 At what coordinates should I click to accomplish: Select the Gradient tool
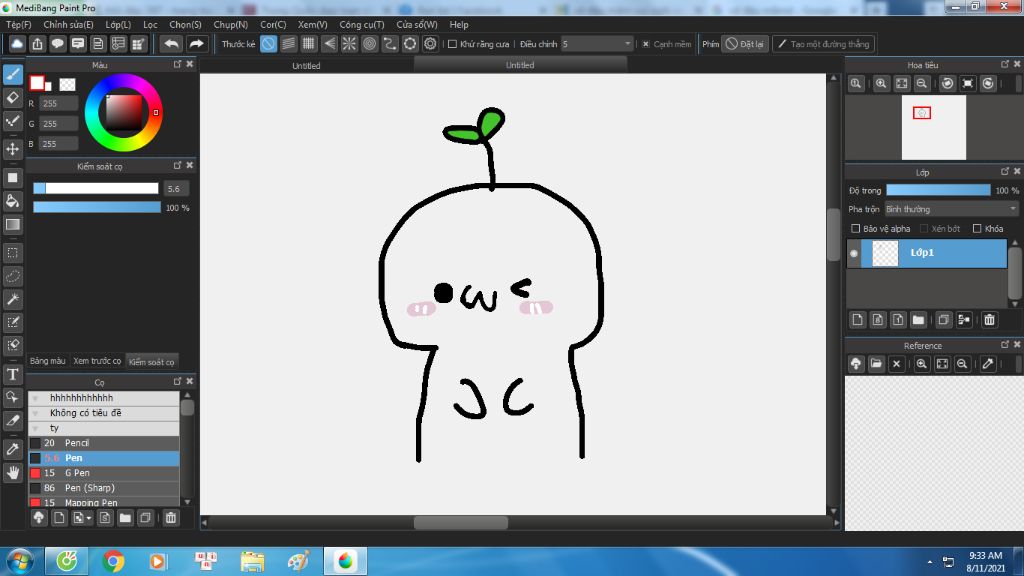(12, 225)
